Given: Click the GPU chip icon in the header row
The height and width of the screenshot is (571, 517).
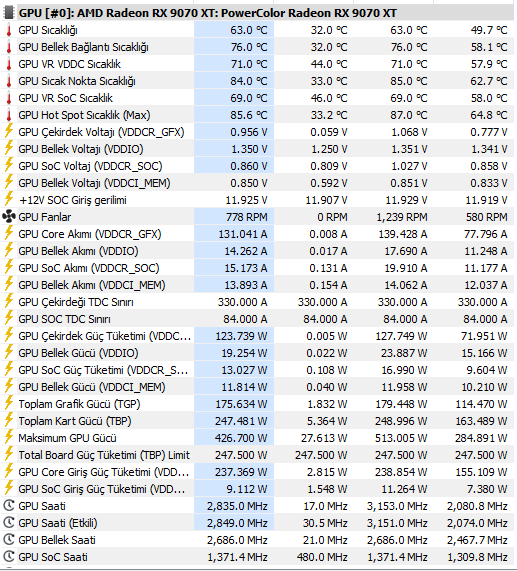Looking at the screenshot, I should [9, 13].
